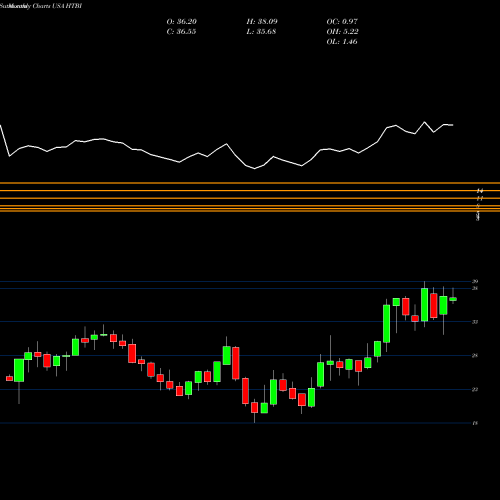Click the indicator axis label 11
The image size is (500, 500).
(x=480, y=198)
